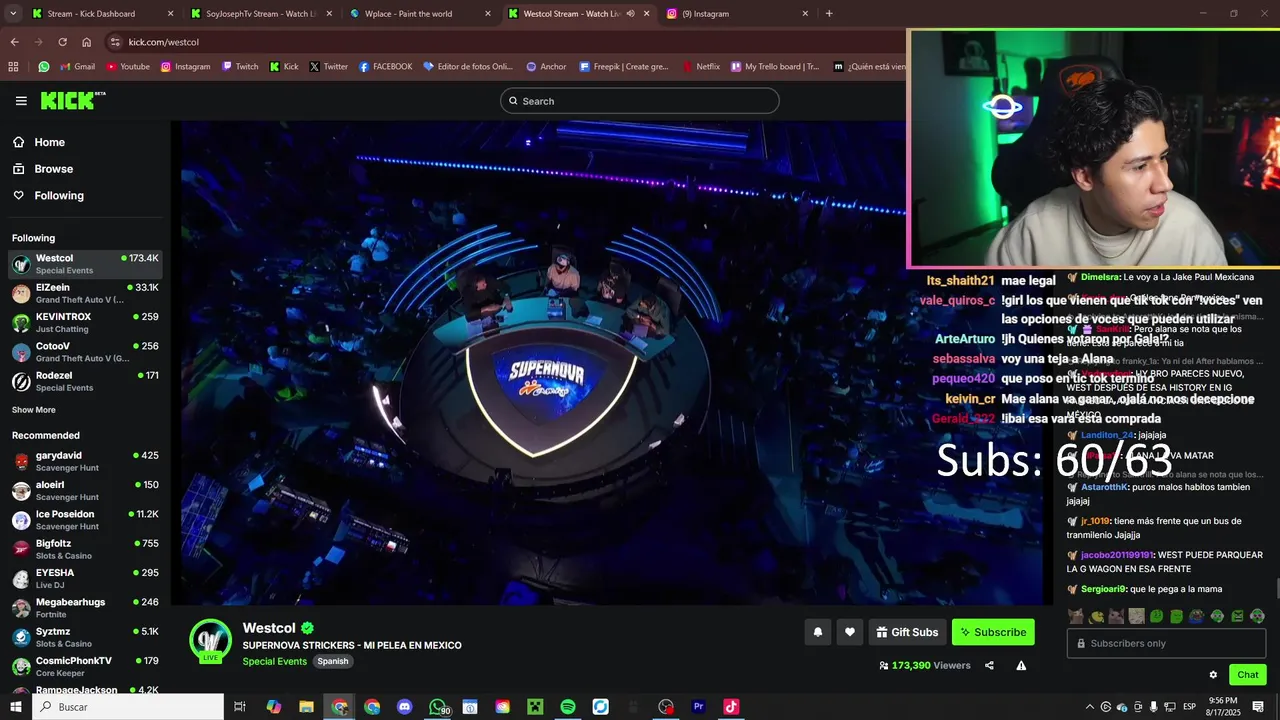The height and width of the screenshot is (720, 1280).
Task: Click the address bar URL kick.com/westcol
Action: tap(164, 42)
